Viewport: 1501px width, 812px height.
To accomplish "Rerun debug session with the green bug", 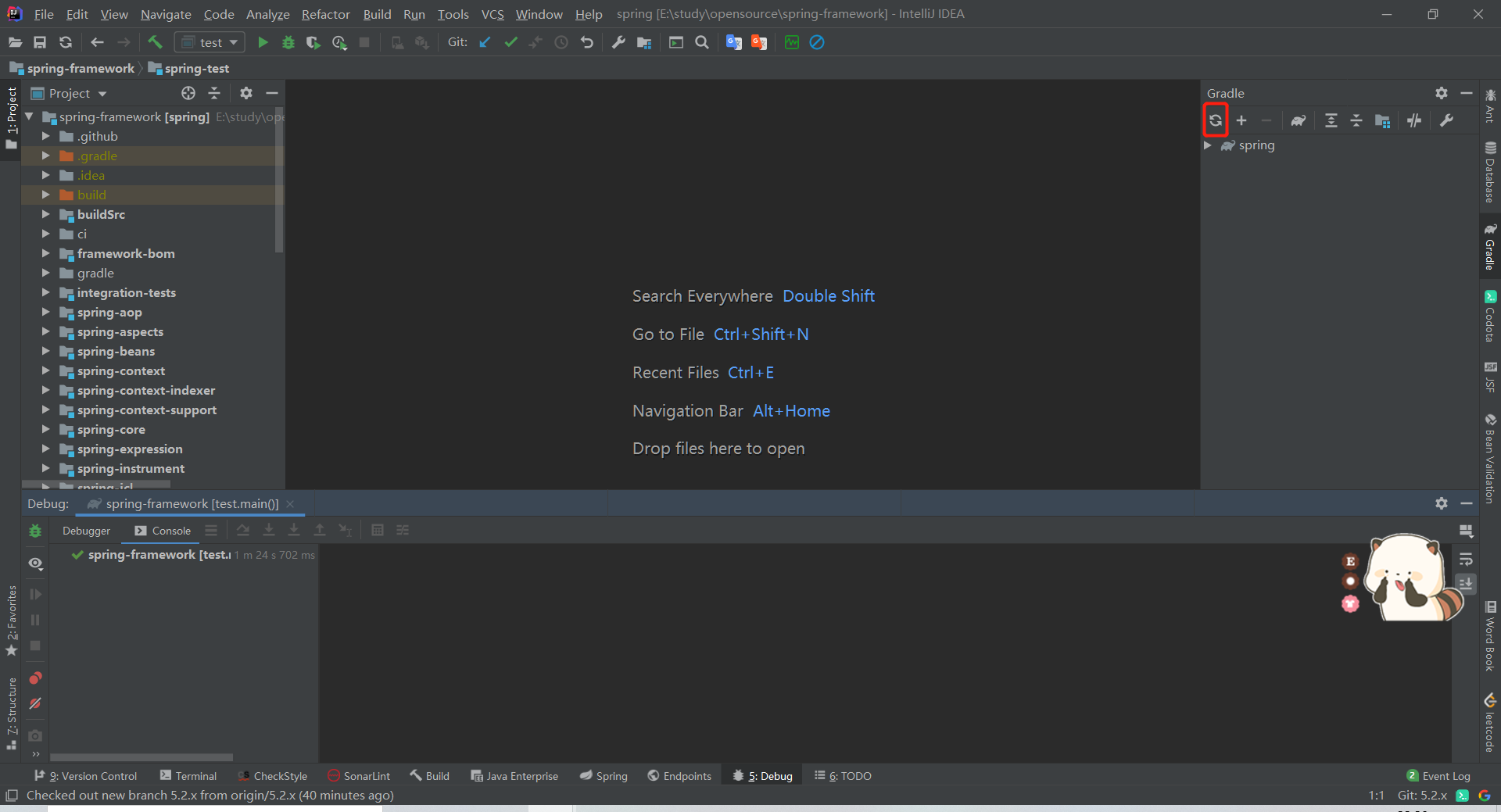I will tap(35, 531).
